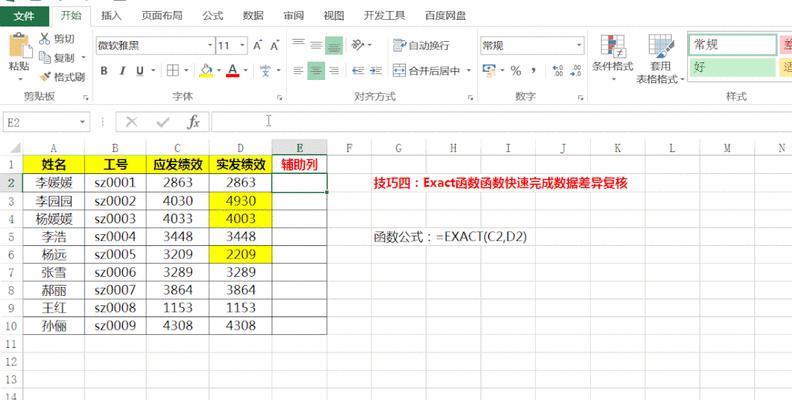Screen dimensions: 792x400
Task: Click the Insert Function fx icon
Action: coord(193,122)
